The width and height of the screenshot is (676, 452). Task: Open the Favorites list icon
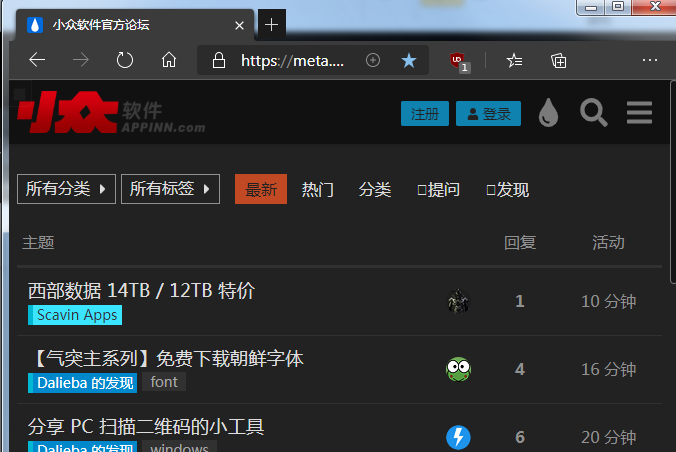pyautogui.click(x=514, y=60)
